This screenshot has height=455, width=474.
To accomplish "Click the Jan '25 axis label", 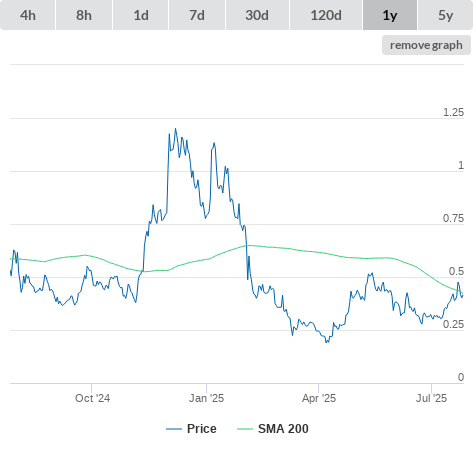I will 206,398.
